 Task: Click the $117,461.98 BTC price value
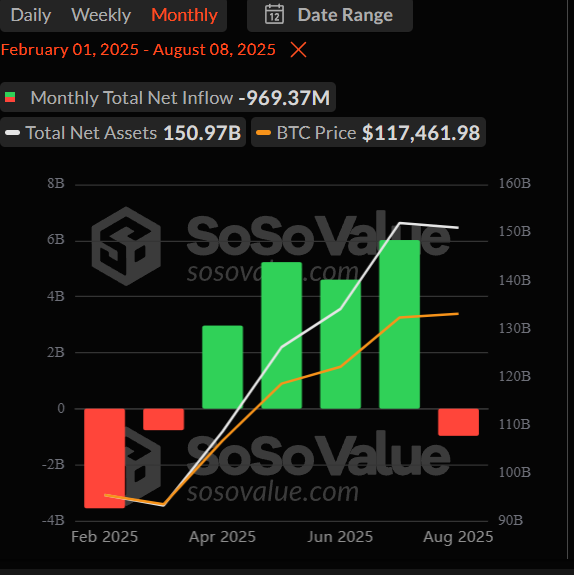tap(421, 133)
